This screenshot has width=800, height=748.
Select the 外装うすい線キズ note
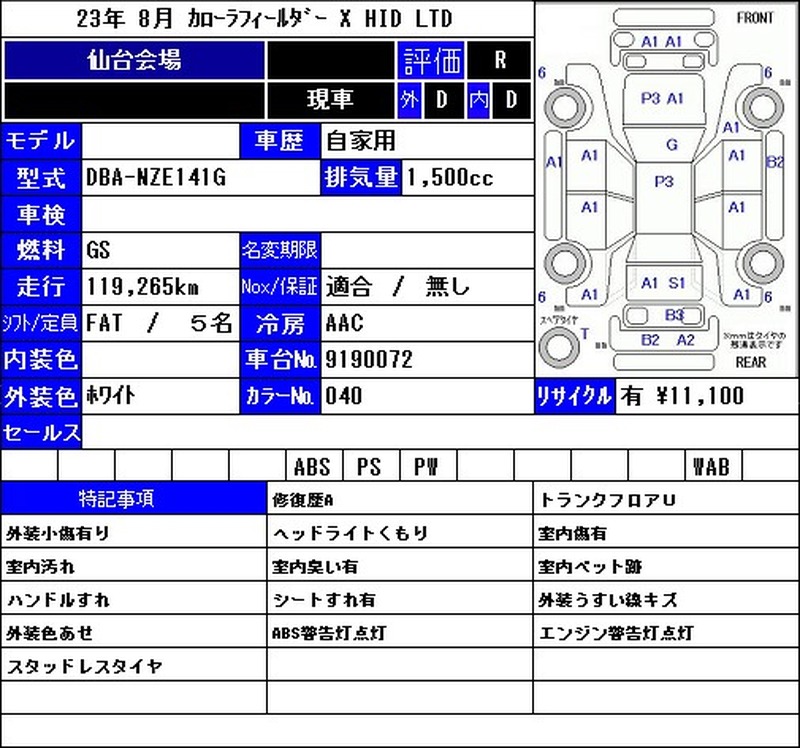(x=608, y=600)
